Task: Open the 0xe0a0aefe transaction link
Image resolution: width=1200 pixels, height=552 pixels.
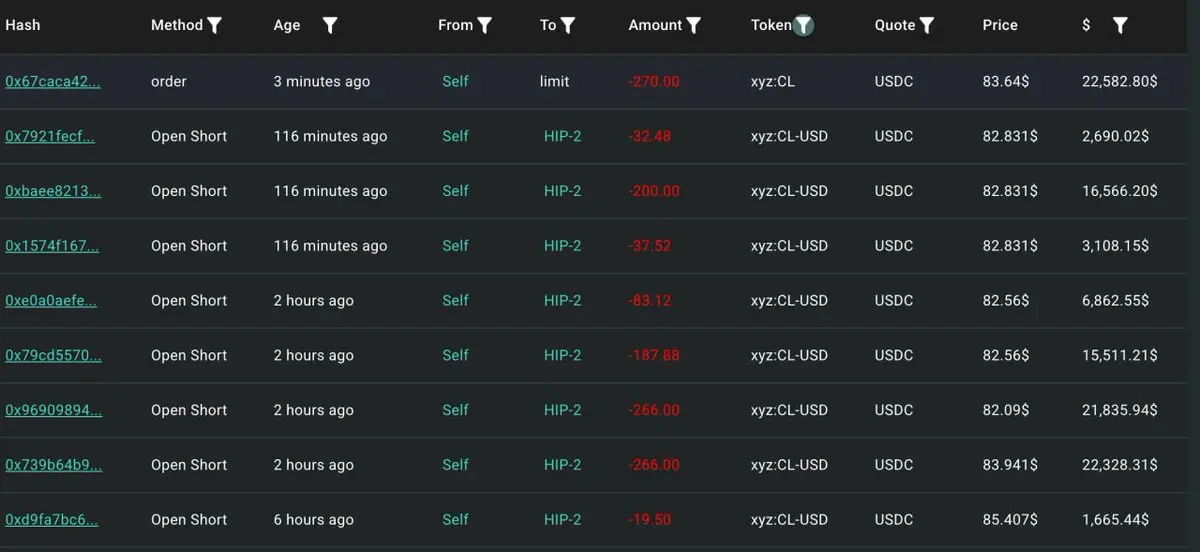Action: pyautogui.click(x=51, y=301)
